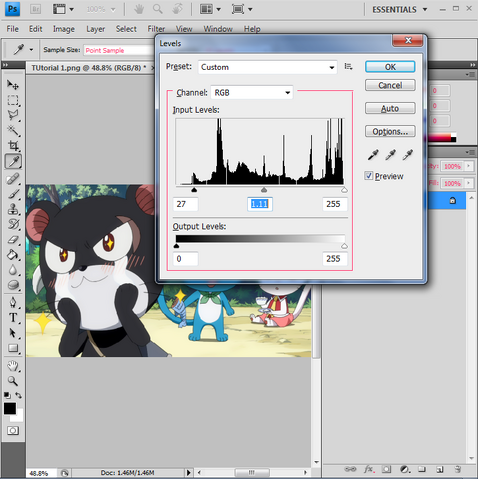Select the Blur tool
This screenshot has width=478, height=479.
click(x=13, y=270)
